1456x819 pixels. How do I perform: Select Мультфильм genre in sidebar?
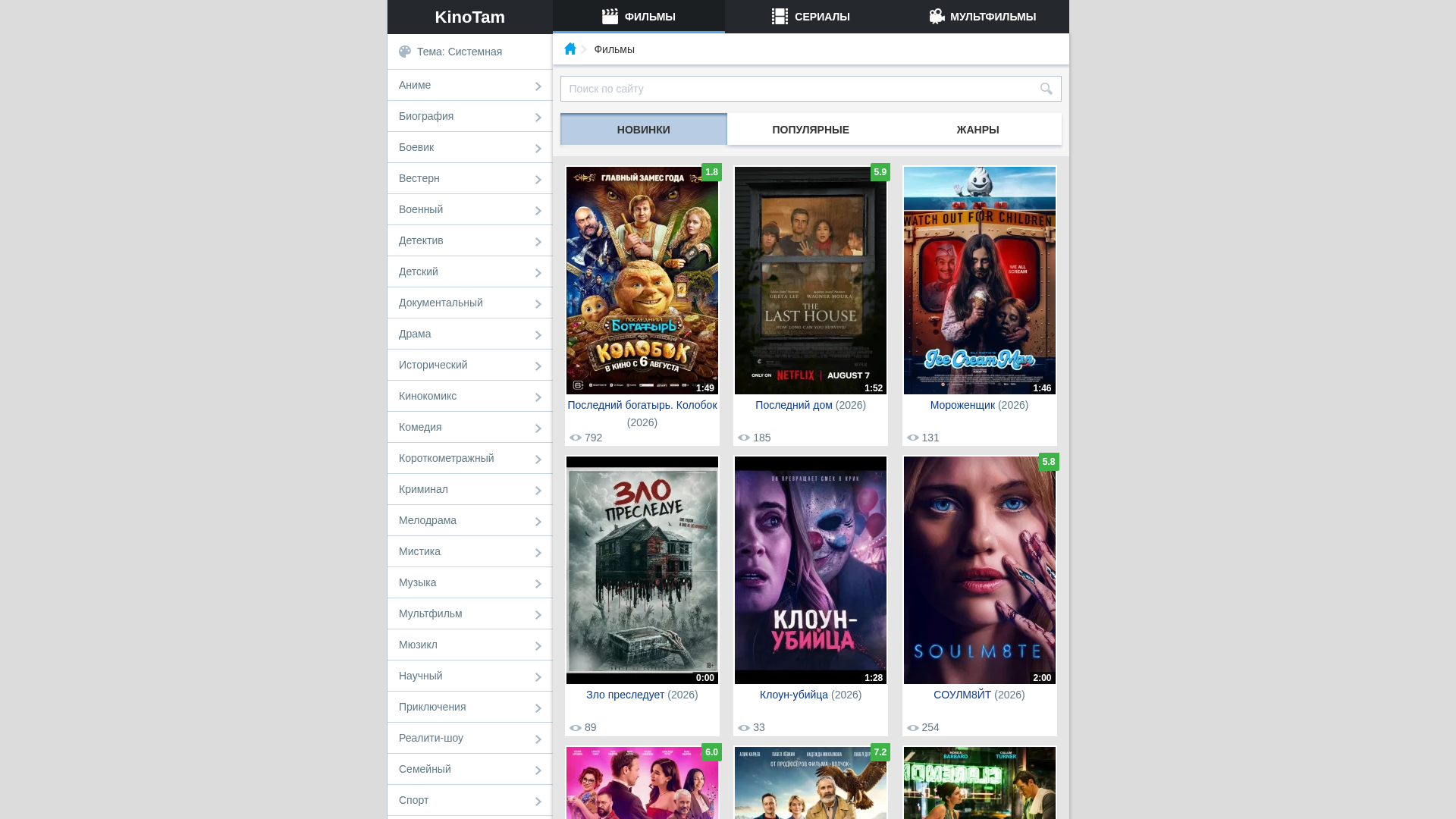point(470,613)
